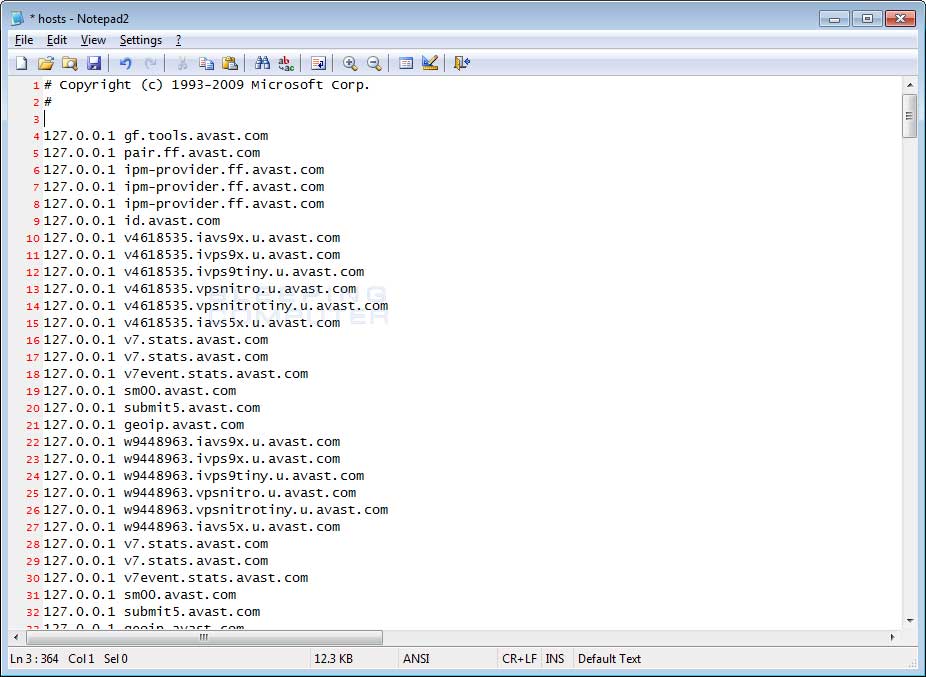Click the pair.ff.avast.com entry

(x=192, y=153)
